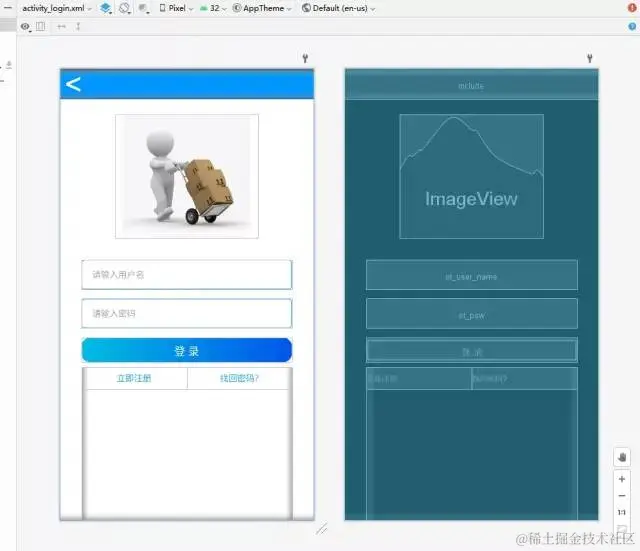Click the vertical expand arrow icon

click(78, 27)
